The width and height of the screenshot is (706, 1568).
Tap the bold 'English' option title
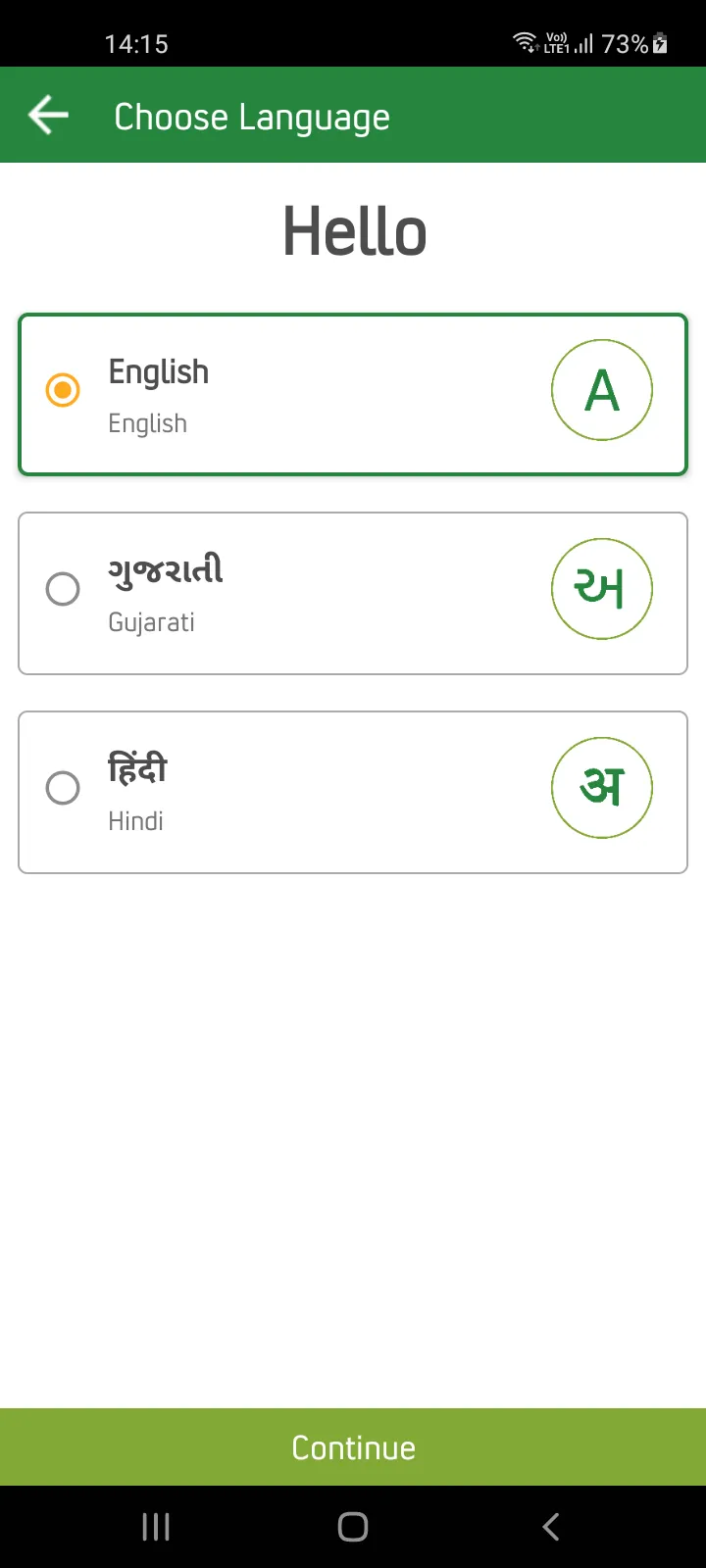coord(159,372)
